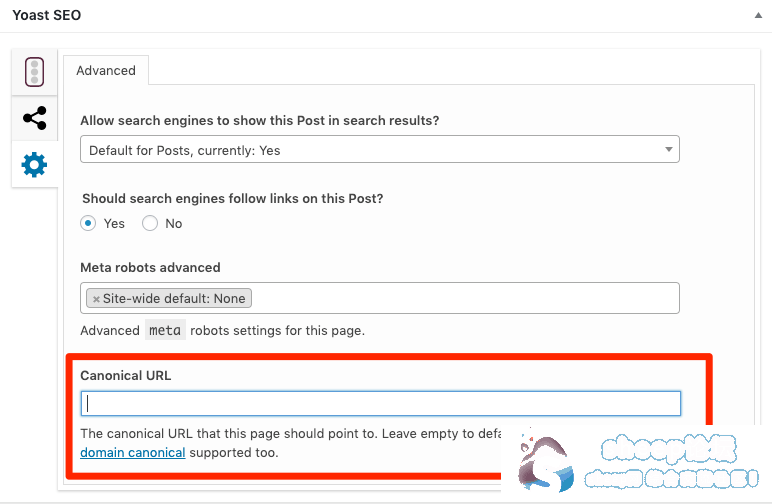
Task: Select Yes for following links
Action: tap(88, 223)
